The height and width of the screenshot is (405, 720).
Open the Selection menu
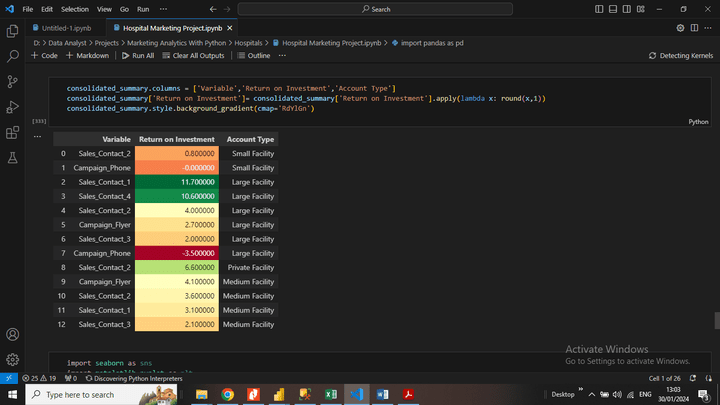click(75, 9)
